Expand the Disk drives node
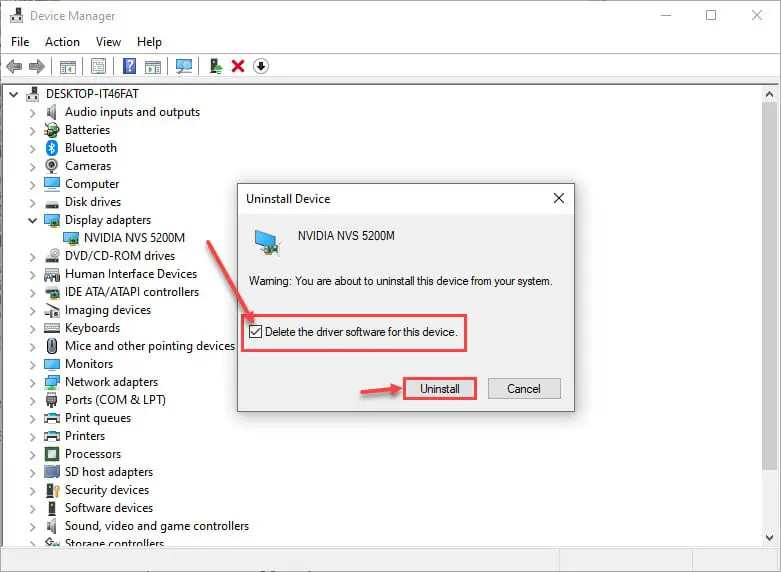Screen dimensions: 781x572 pos(32,202)
